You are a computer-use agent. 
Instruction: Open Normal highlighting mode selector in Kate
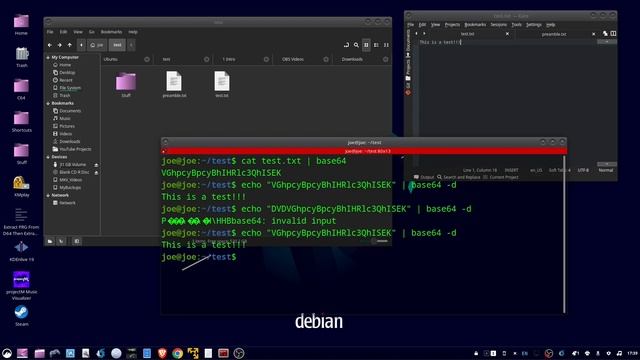pos(606,170)
